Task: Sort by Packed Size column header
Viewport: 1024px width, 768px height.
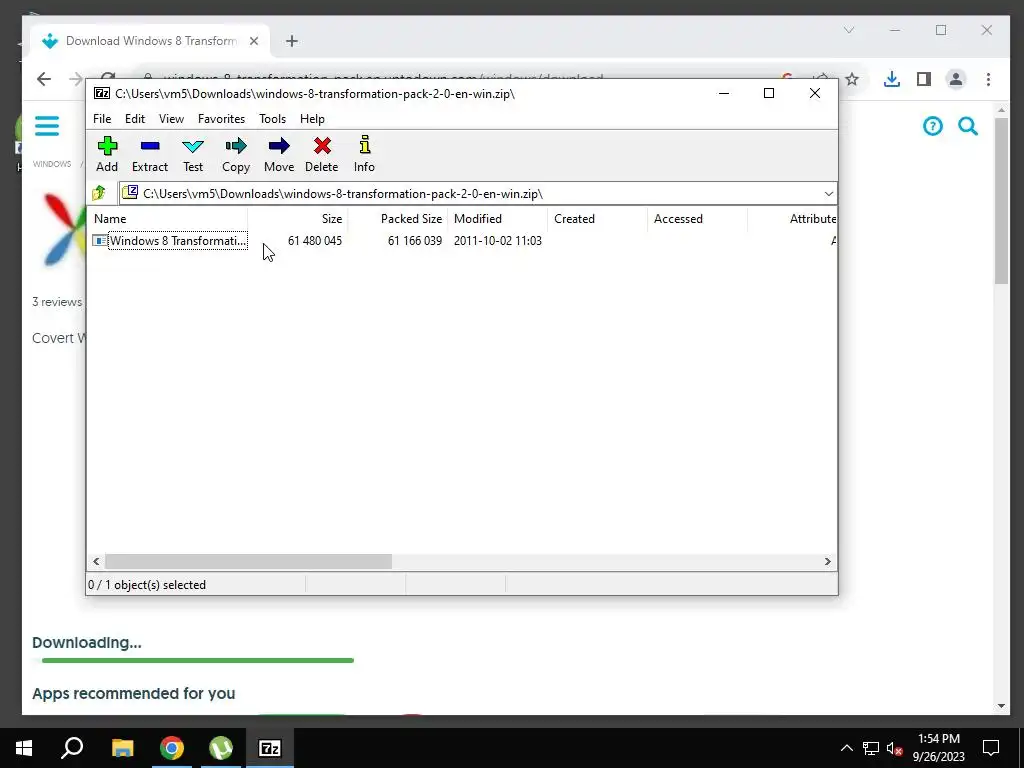Action: [x=397, y=219]
